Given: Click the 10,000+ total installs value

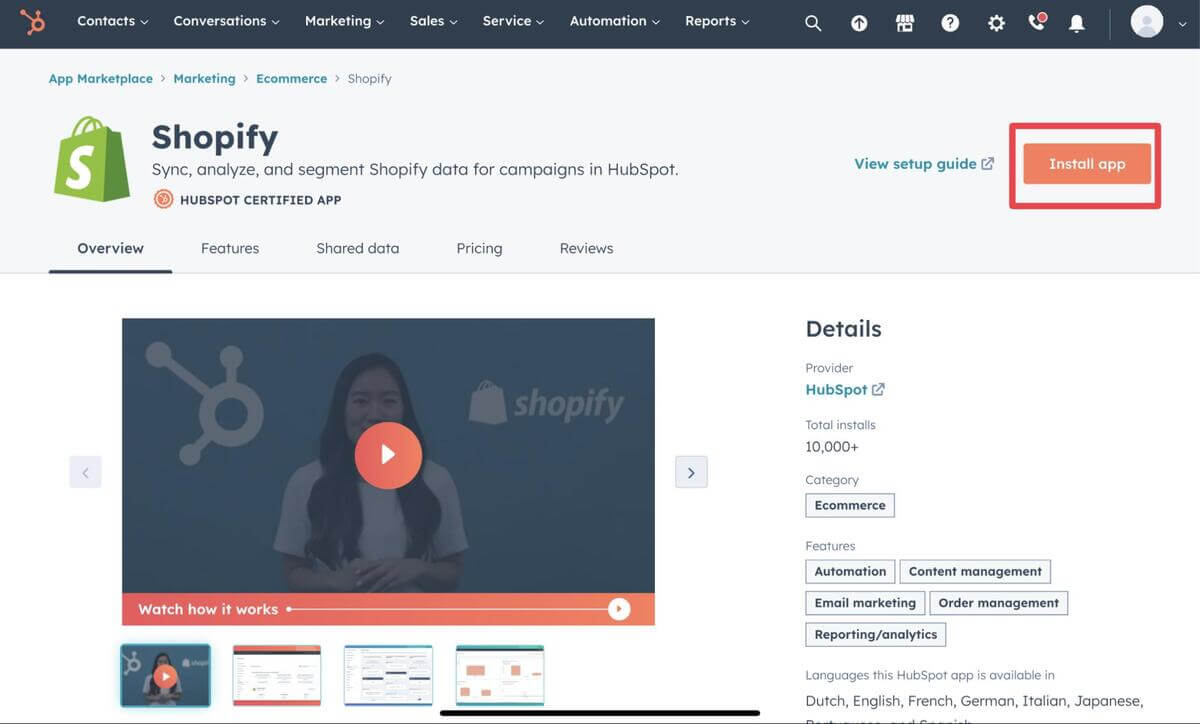Looking at the screenshot, I should (x=832, y=447).
